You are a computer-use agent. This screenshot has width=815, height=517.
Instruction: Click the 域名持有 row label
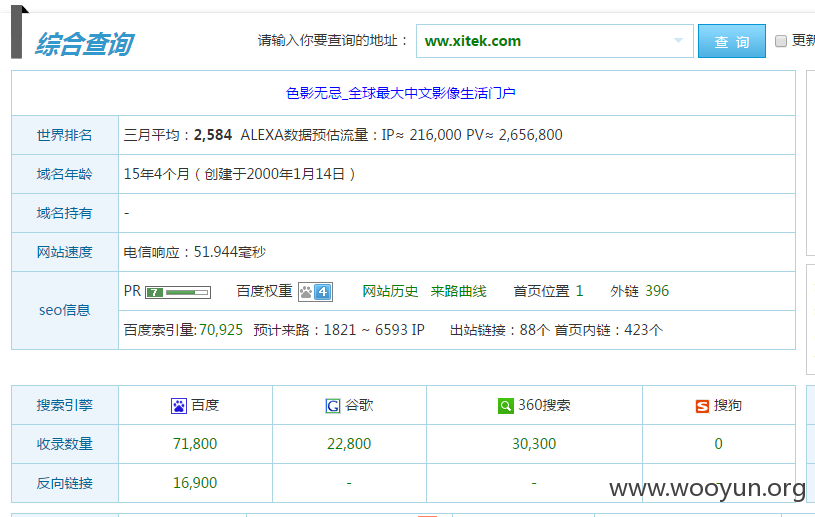click(x=64, y=214)
